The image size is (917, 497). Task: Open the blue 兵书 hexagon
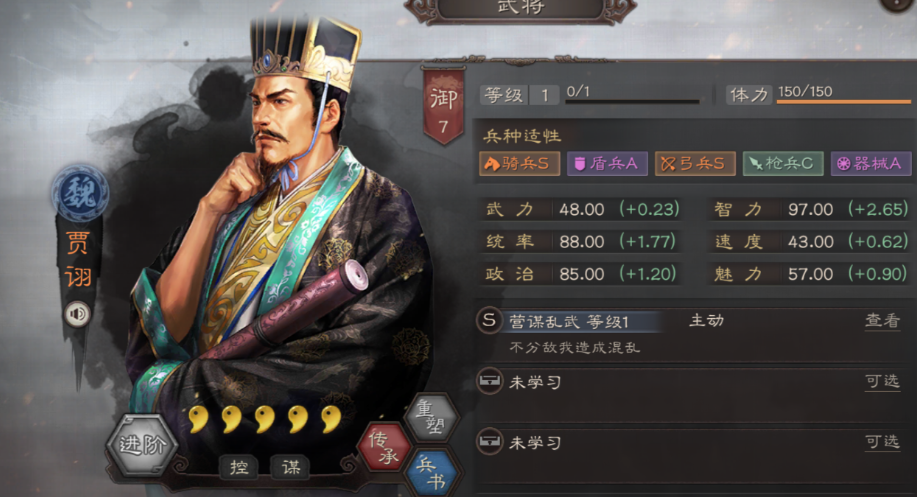click(x=432, y=471)
